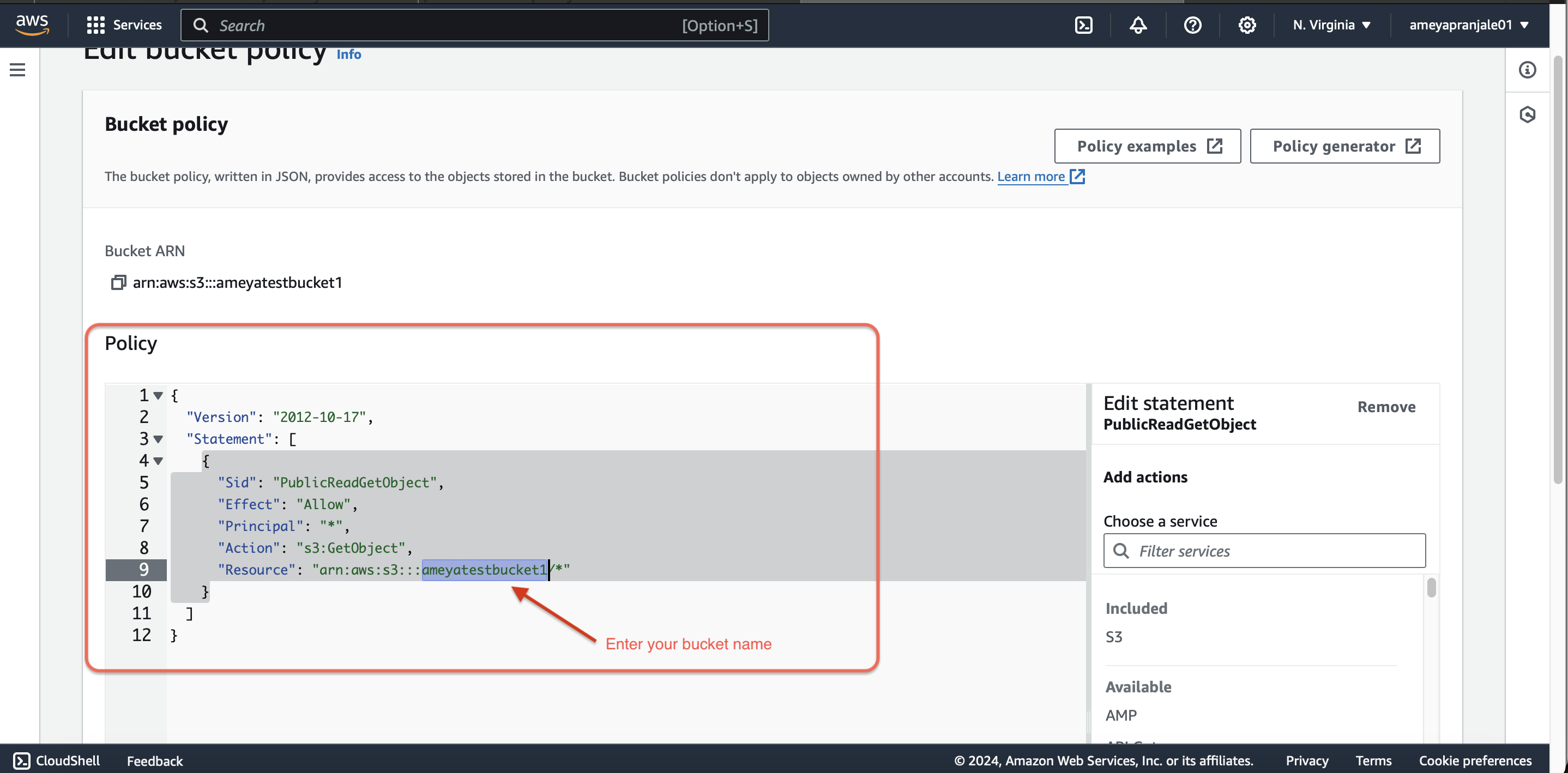1568x773 pixels.
Task: Open the ameyapranjale01 account dropdown
Action: pos(1469,25)
